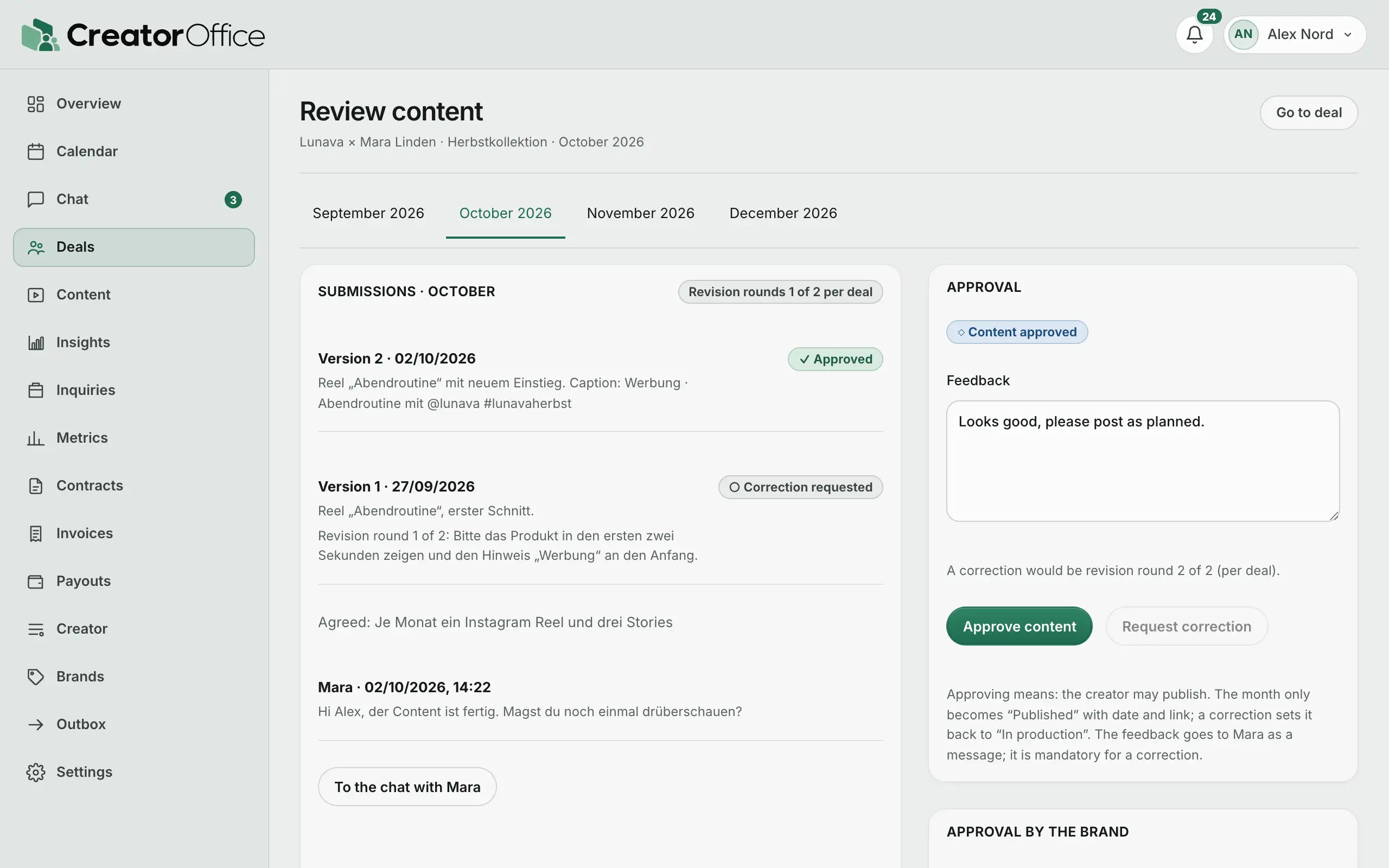Click the Metrics chart icon
The image size is (1389, 868).
(x=36, y=438)
